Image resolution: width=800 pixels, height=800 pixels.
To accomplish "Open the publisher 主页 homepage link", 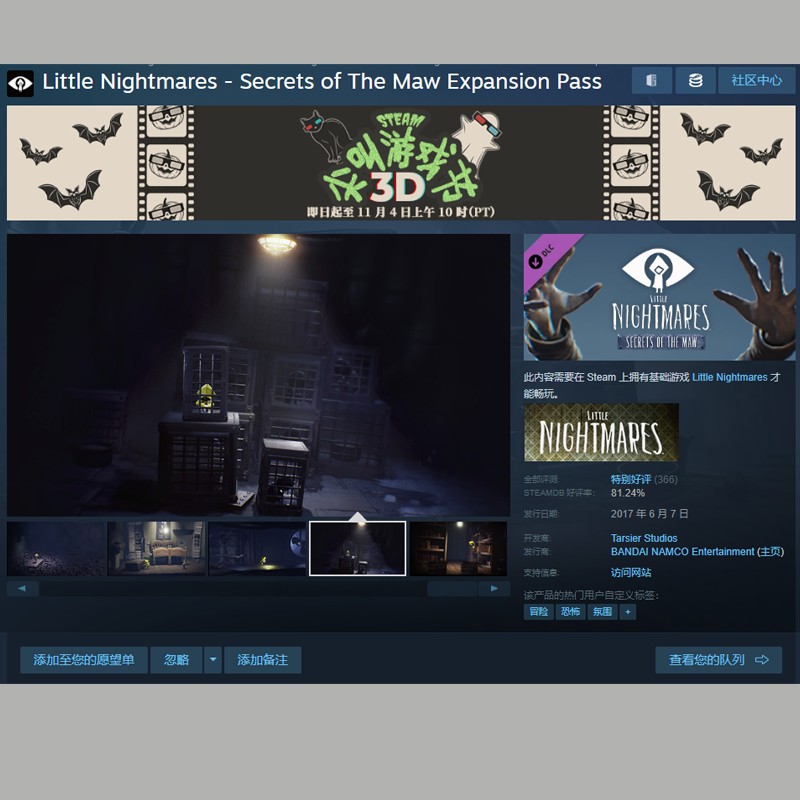I will 770,552.
